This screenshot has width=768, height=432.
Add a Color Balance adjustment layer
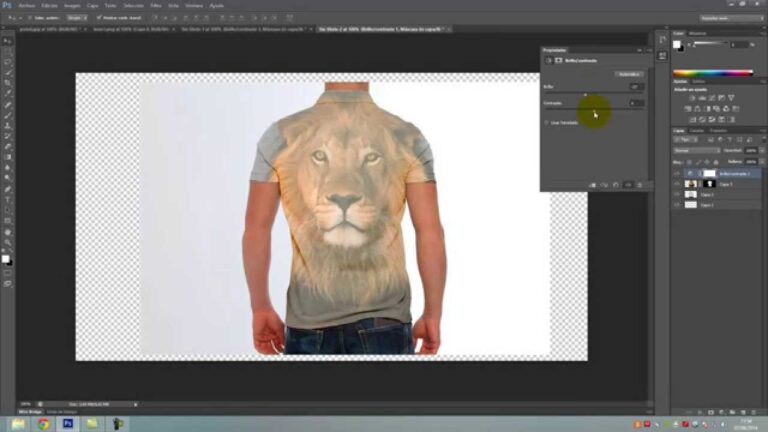point(697,109)
